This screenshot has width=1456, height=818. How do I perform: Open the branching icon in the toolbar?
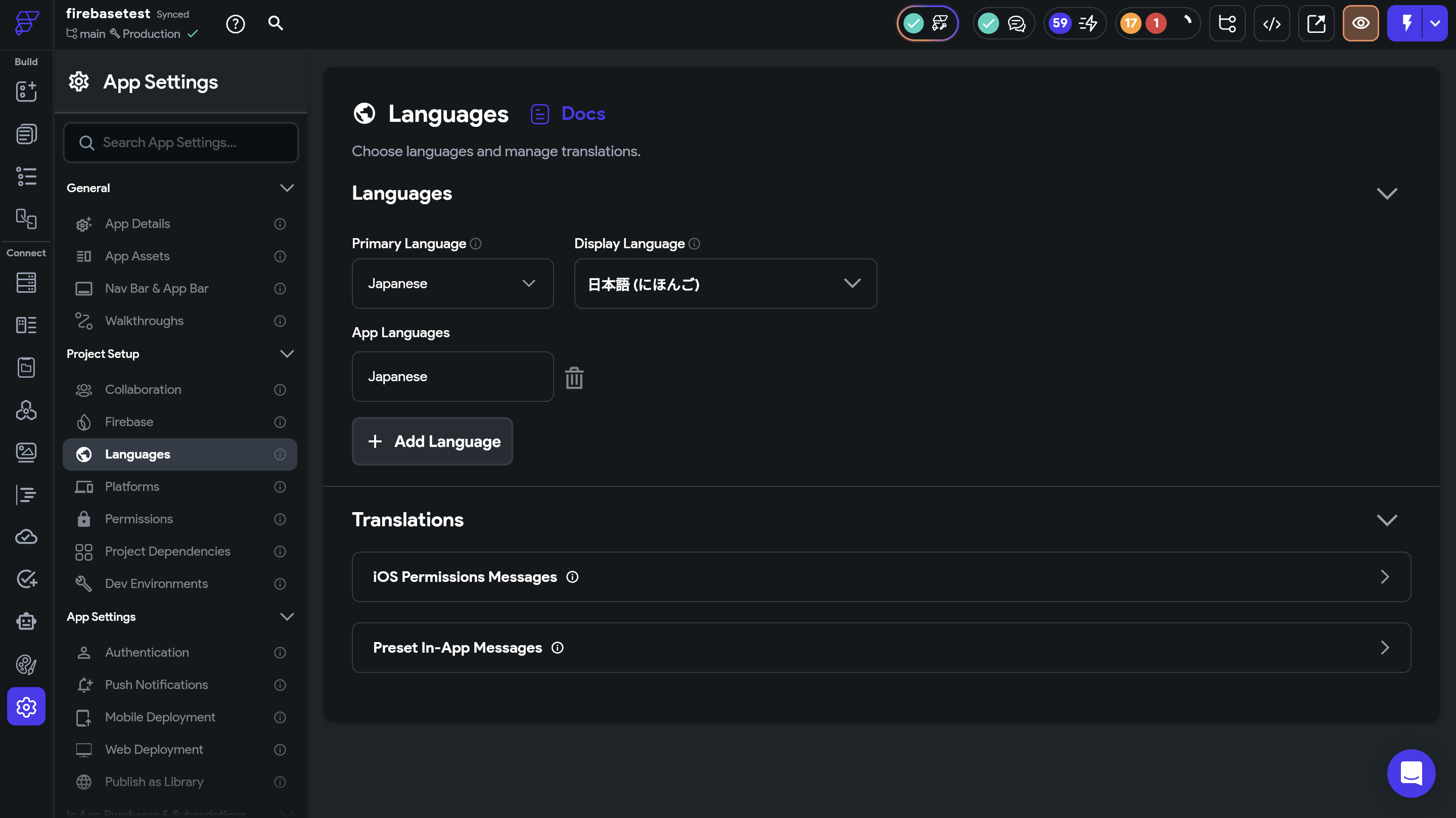(1227, 24)
